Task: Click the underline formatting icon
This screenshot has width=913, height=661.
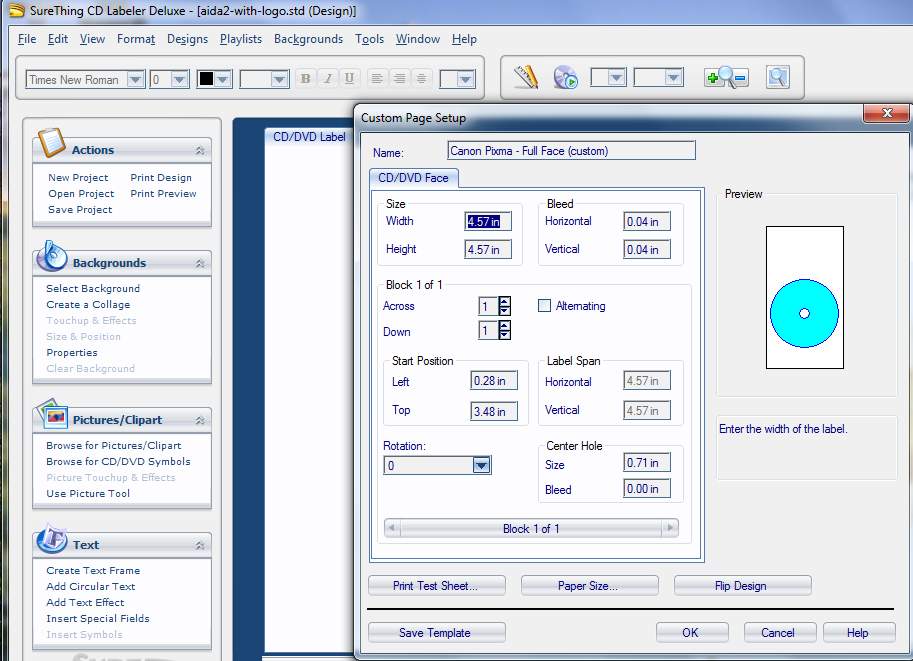Action: pyautogui.click(x=349, y=79)
